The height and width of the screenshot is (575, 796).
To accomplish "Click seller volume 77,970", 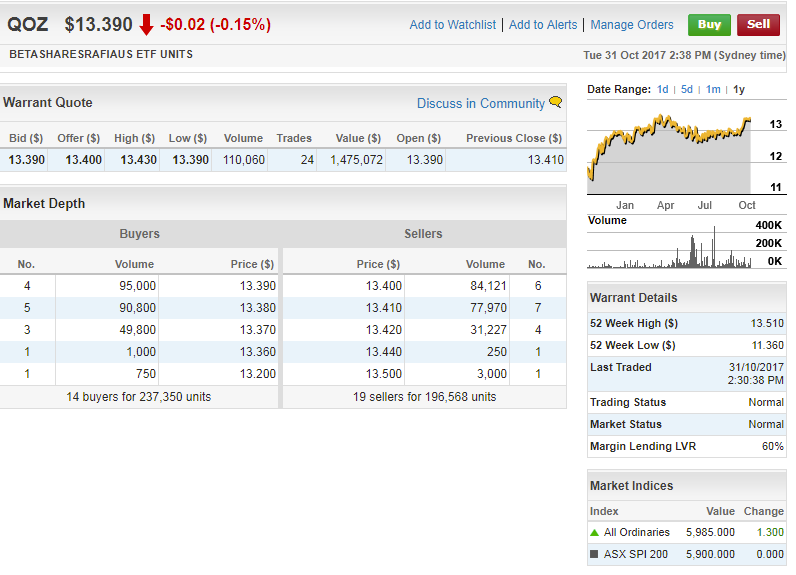I will click(488, 308).
